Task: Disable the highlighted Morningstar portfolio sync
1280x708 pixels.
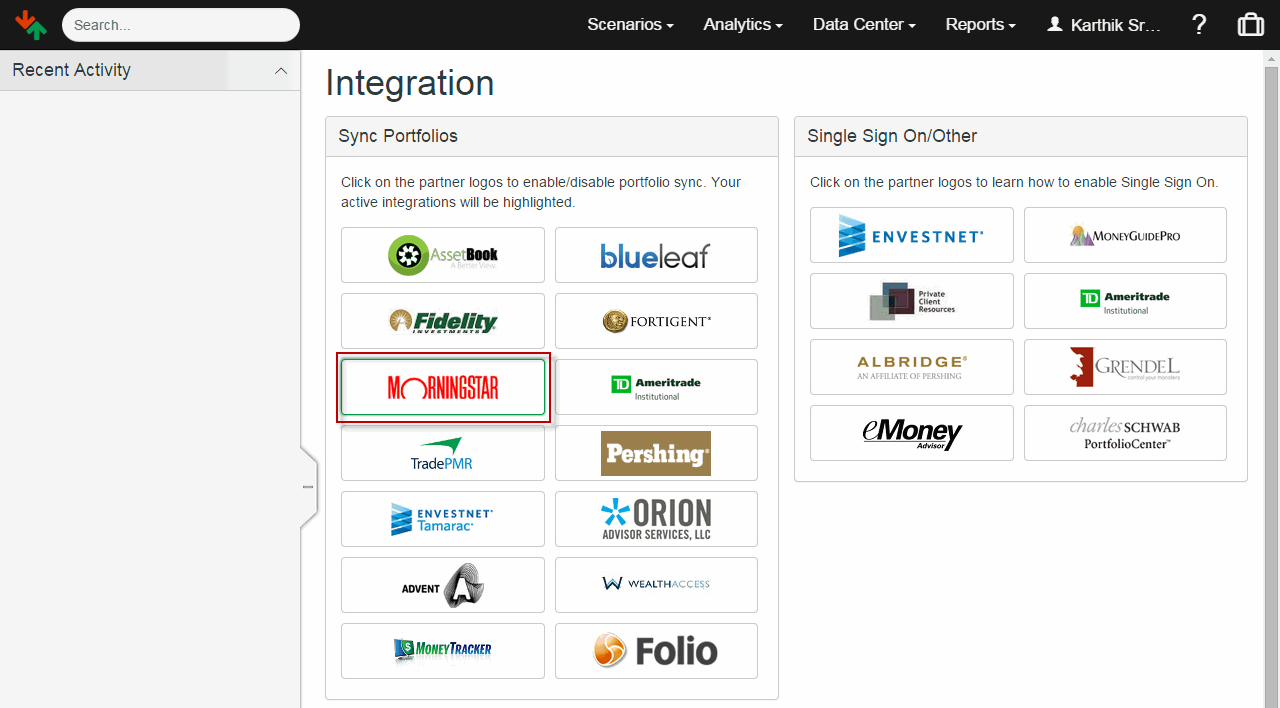Action: tap(443, 387)
